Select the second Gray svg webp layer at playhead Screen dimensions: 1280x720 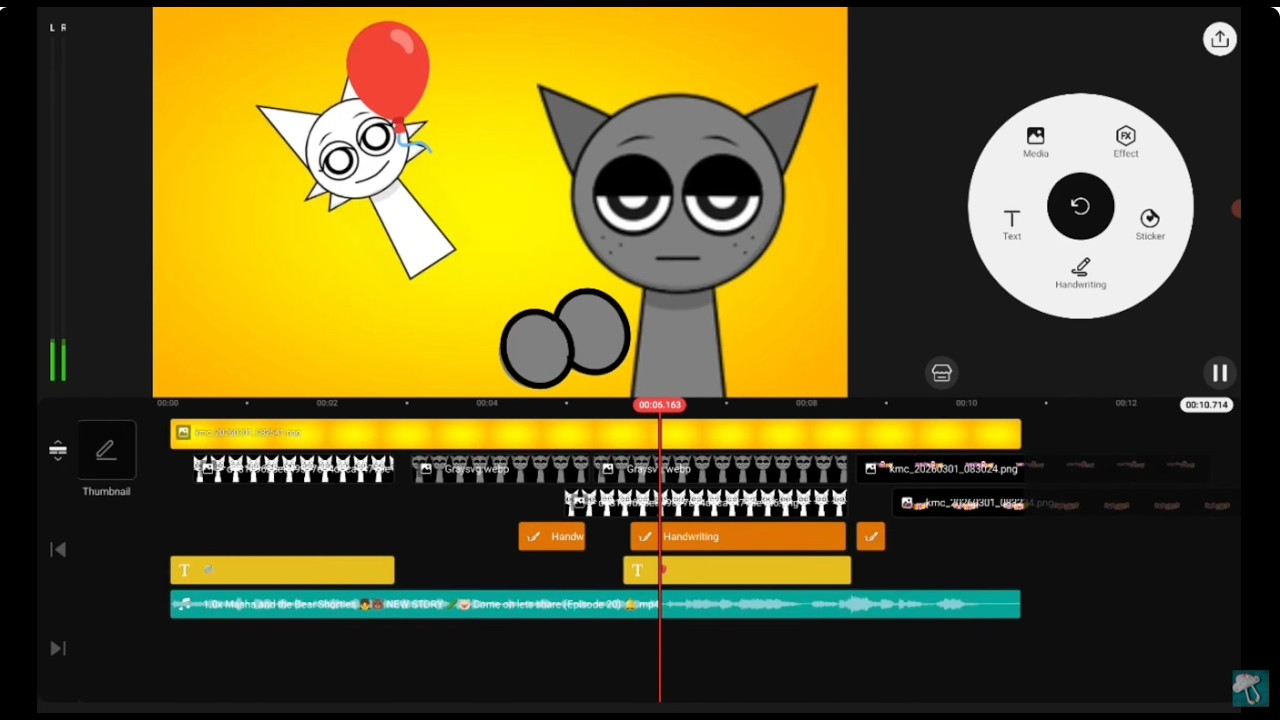(720, 468)
